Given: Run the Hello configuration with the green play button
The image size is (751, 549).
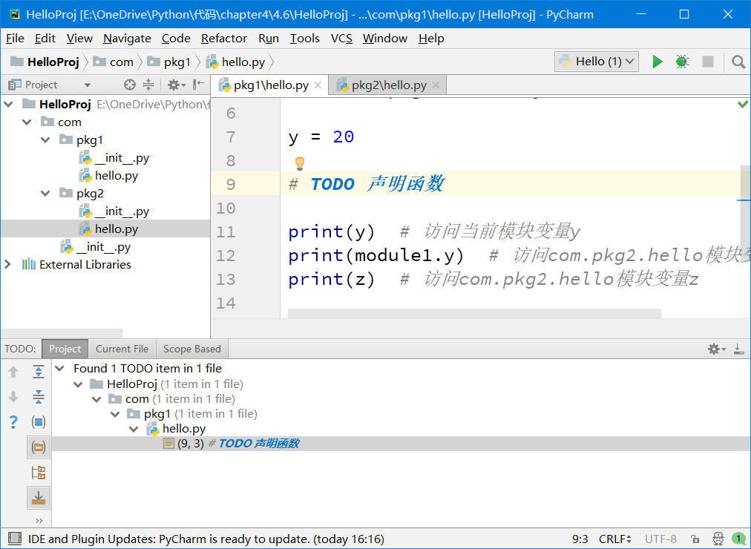Looking at the screenshot, I should [657, 61].
